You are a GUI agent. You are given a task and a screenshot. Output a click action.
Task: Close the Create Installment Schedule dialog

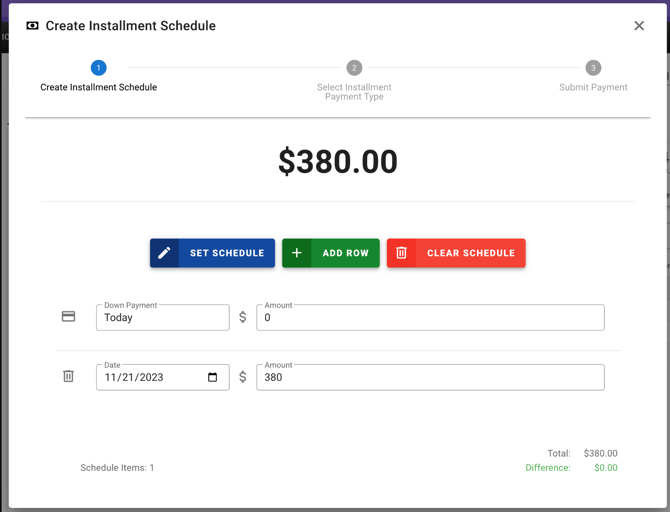click(x=639, y=26)
